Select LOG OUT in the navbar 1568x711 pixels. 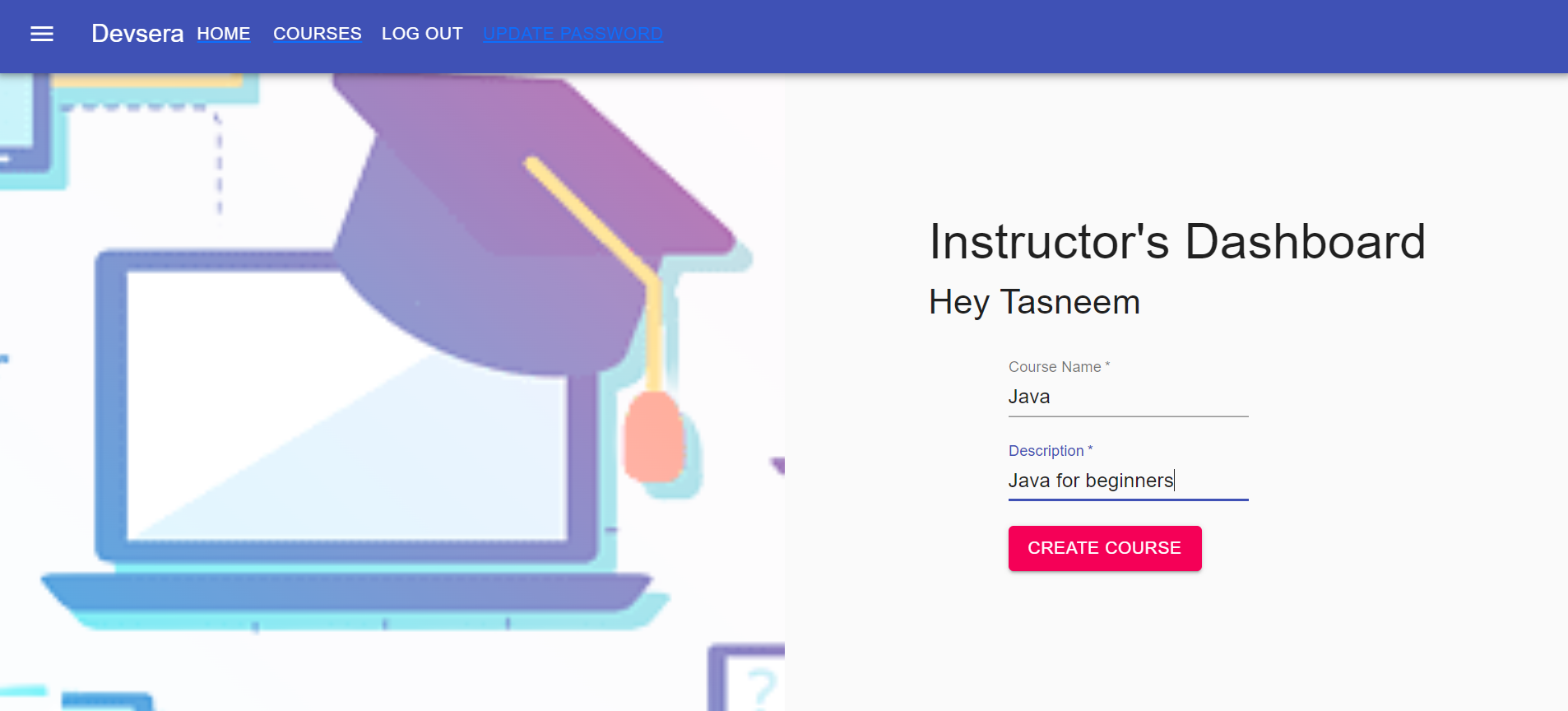[x=422, y=34]
